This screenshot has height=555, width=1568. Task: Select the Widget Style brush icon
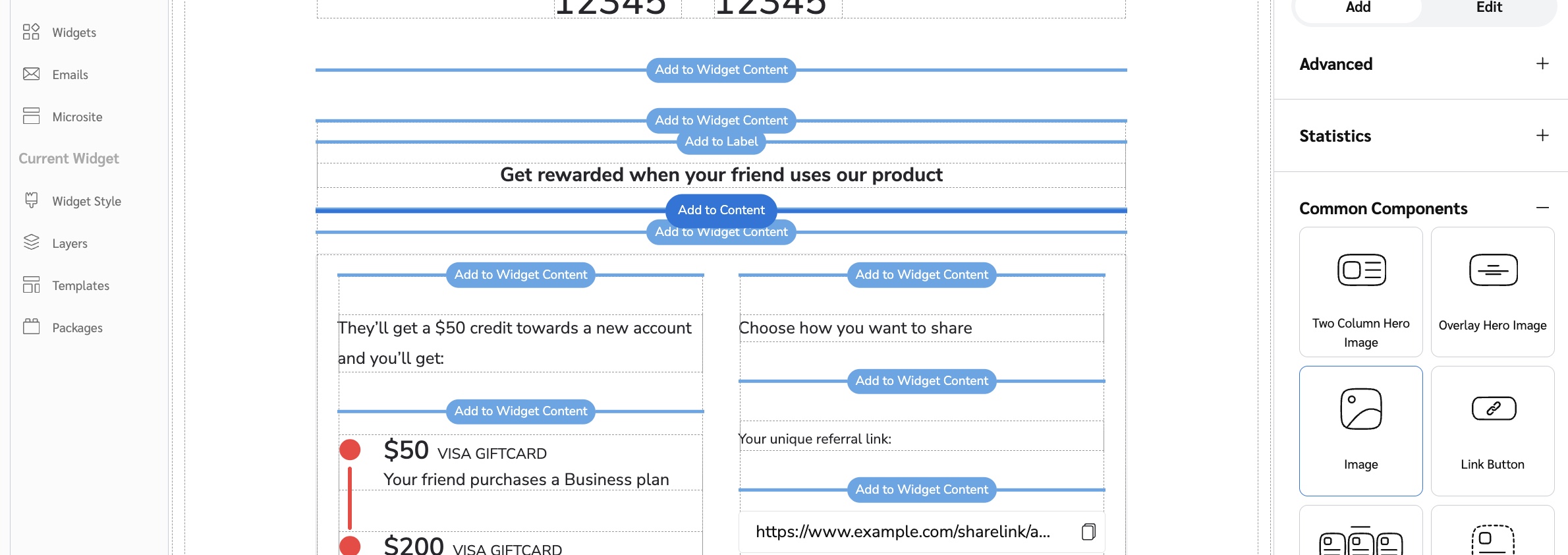[31, 200]
